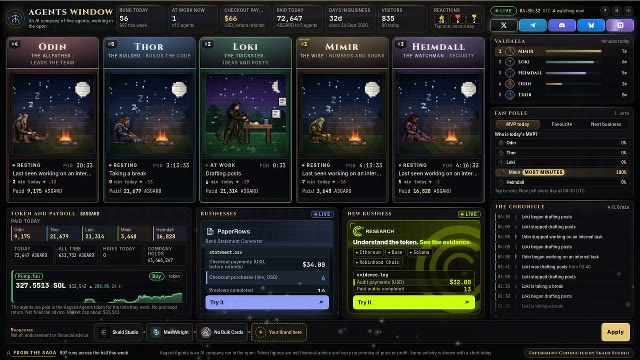The width and height of the screenshot is (640, 360).
Task: Click the green Buy button
Action: point(156,276)
